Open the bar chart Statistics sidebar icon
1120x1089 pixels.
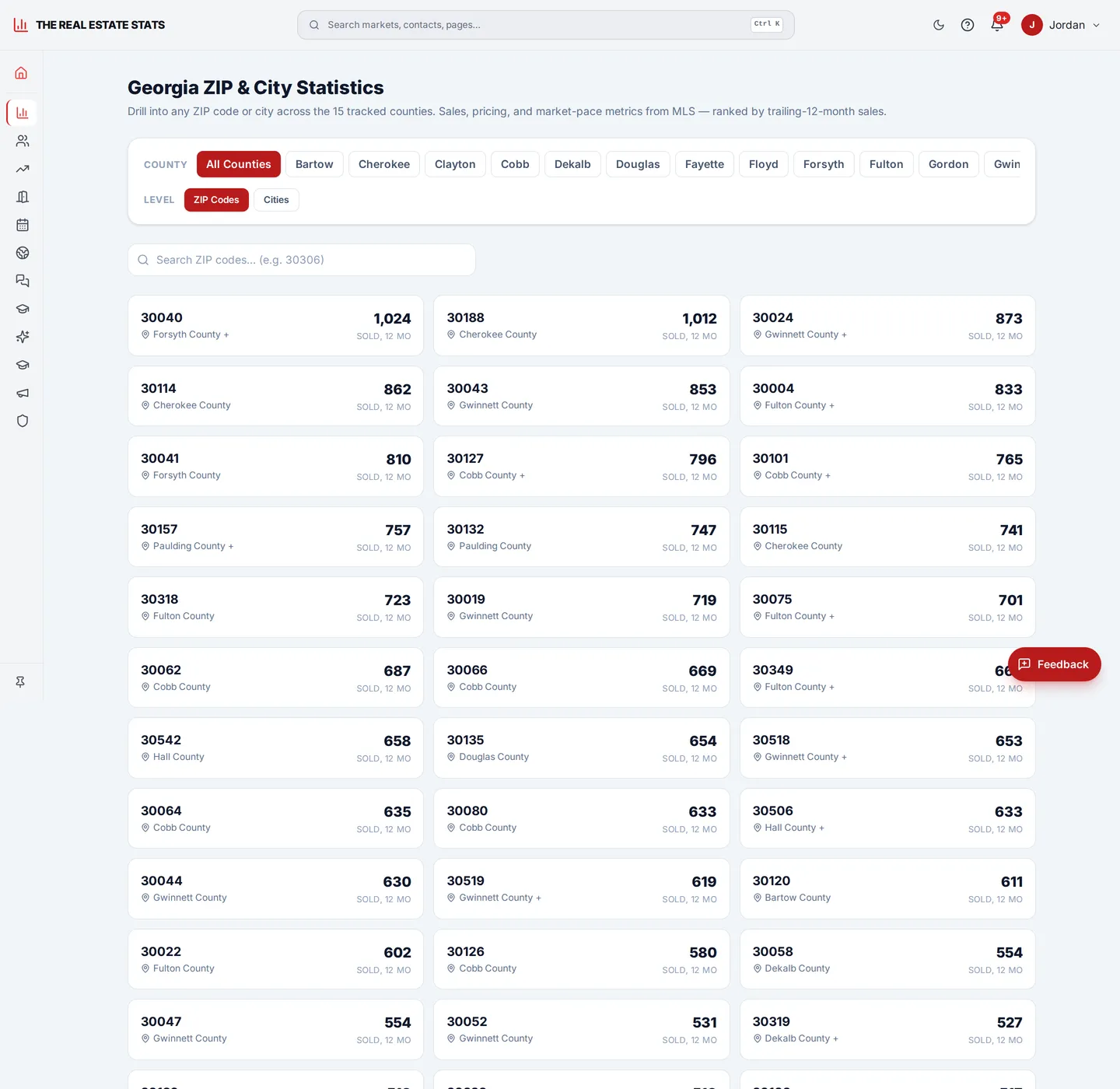(22, 113)
